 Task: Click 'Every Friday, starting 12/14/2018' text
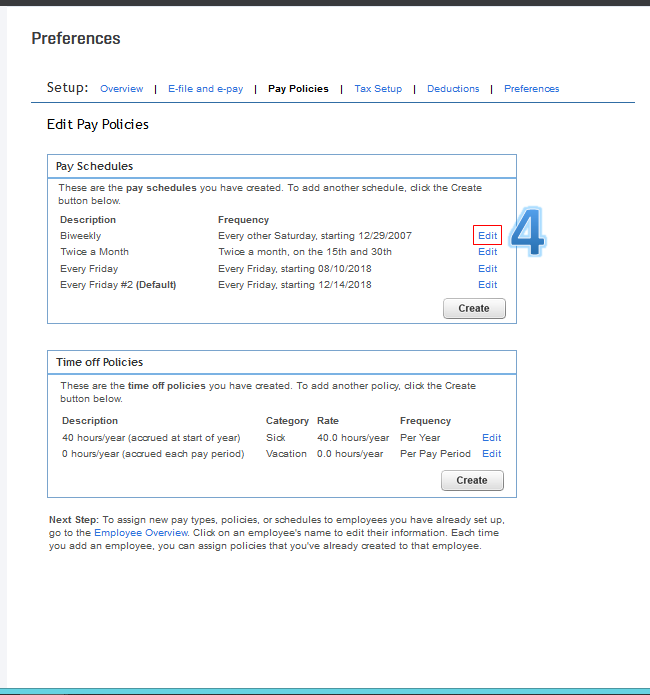[x=294, y=285]
